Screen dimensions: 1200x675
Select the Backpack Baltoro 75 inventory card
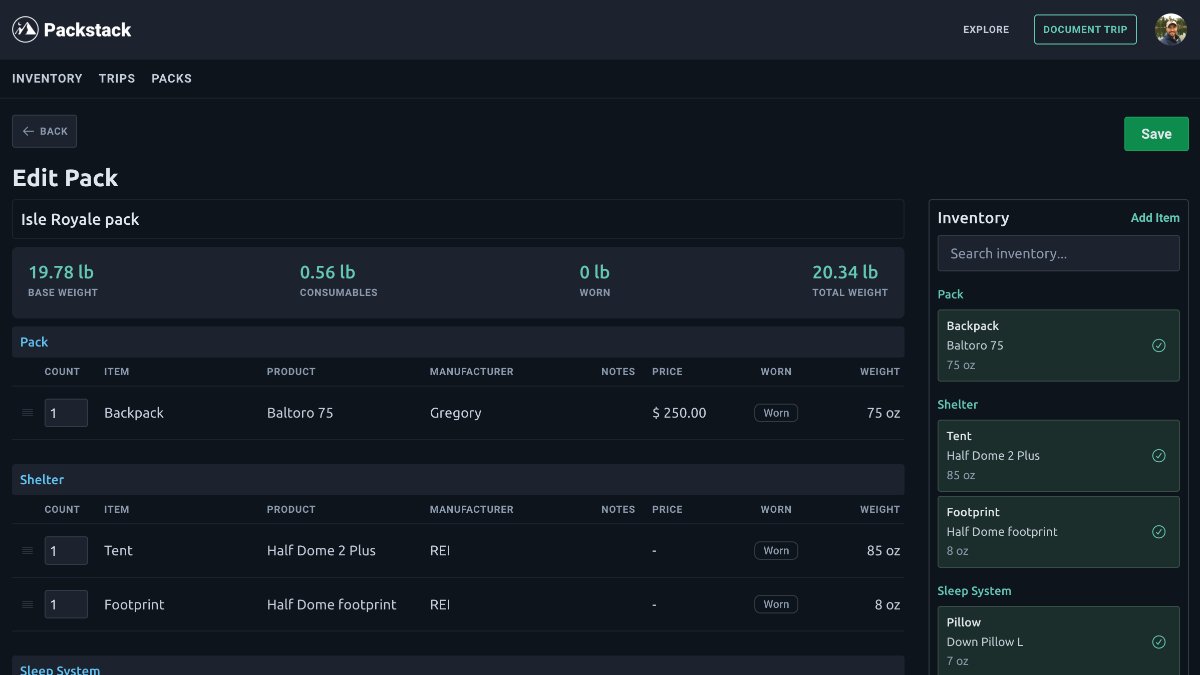tap(1058, 346)
